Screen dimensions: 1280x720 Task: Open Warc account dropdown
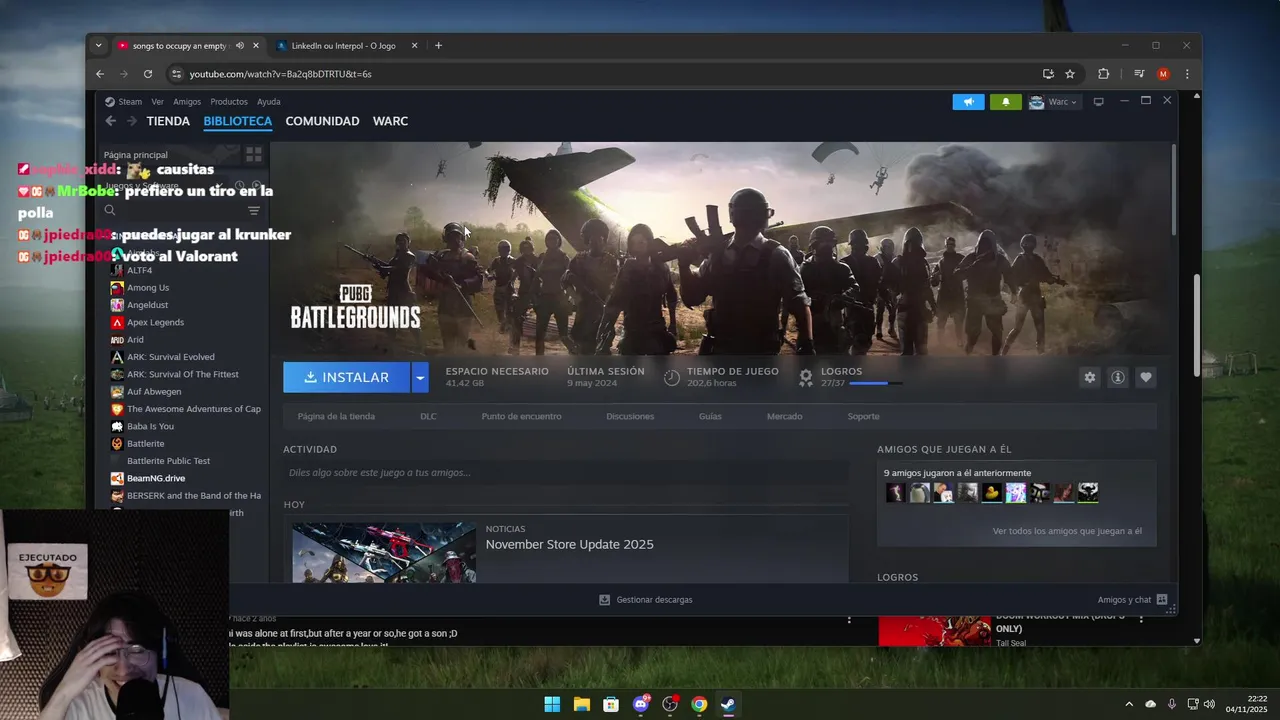tap(1053, 102)
